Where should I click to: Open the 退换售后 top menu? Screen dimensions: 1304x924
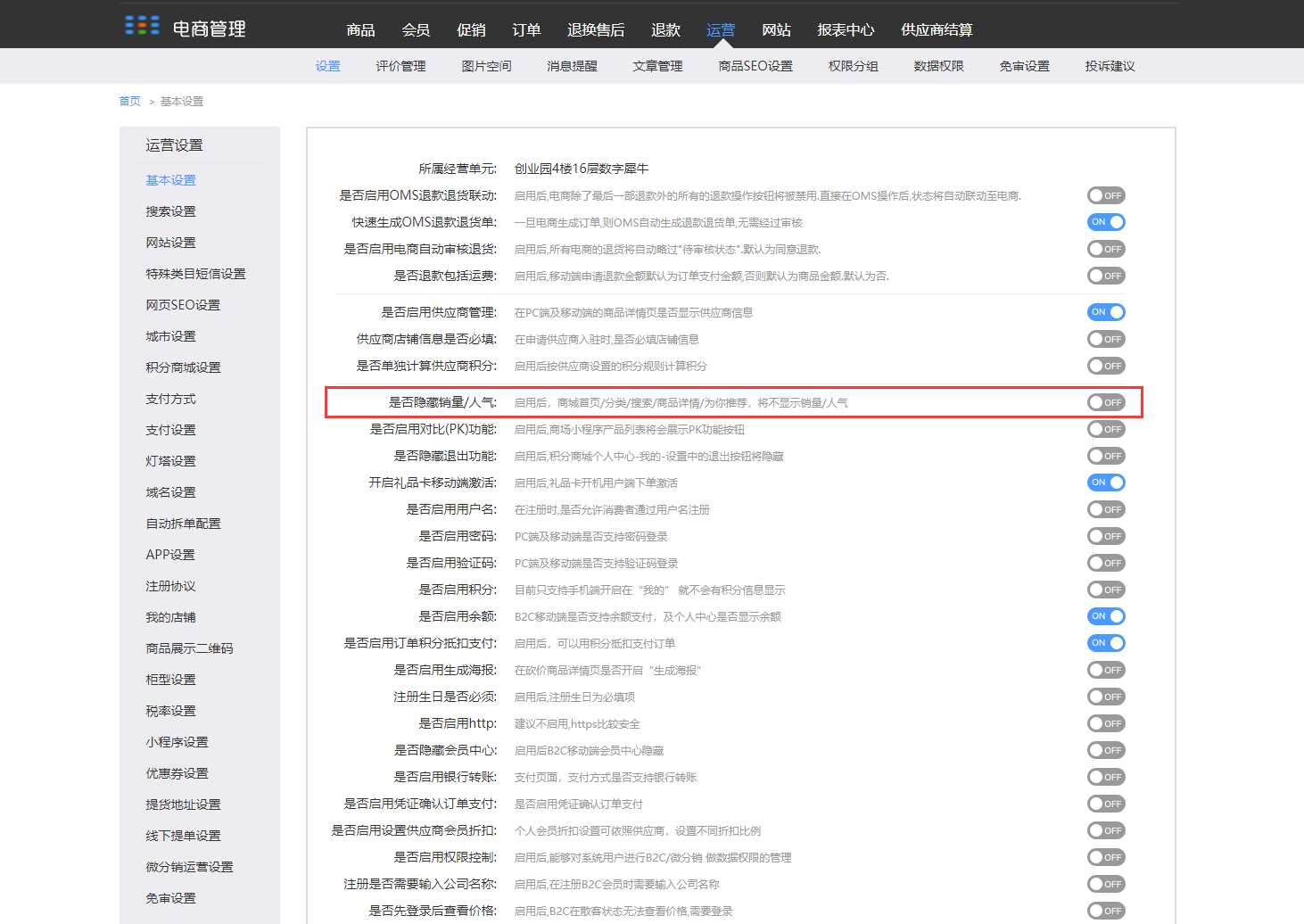click(x=596, y=30)
